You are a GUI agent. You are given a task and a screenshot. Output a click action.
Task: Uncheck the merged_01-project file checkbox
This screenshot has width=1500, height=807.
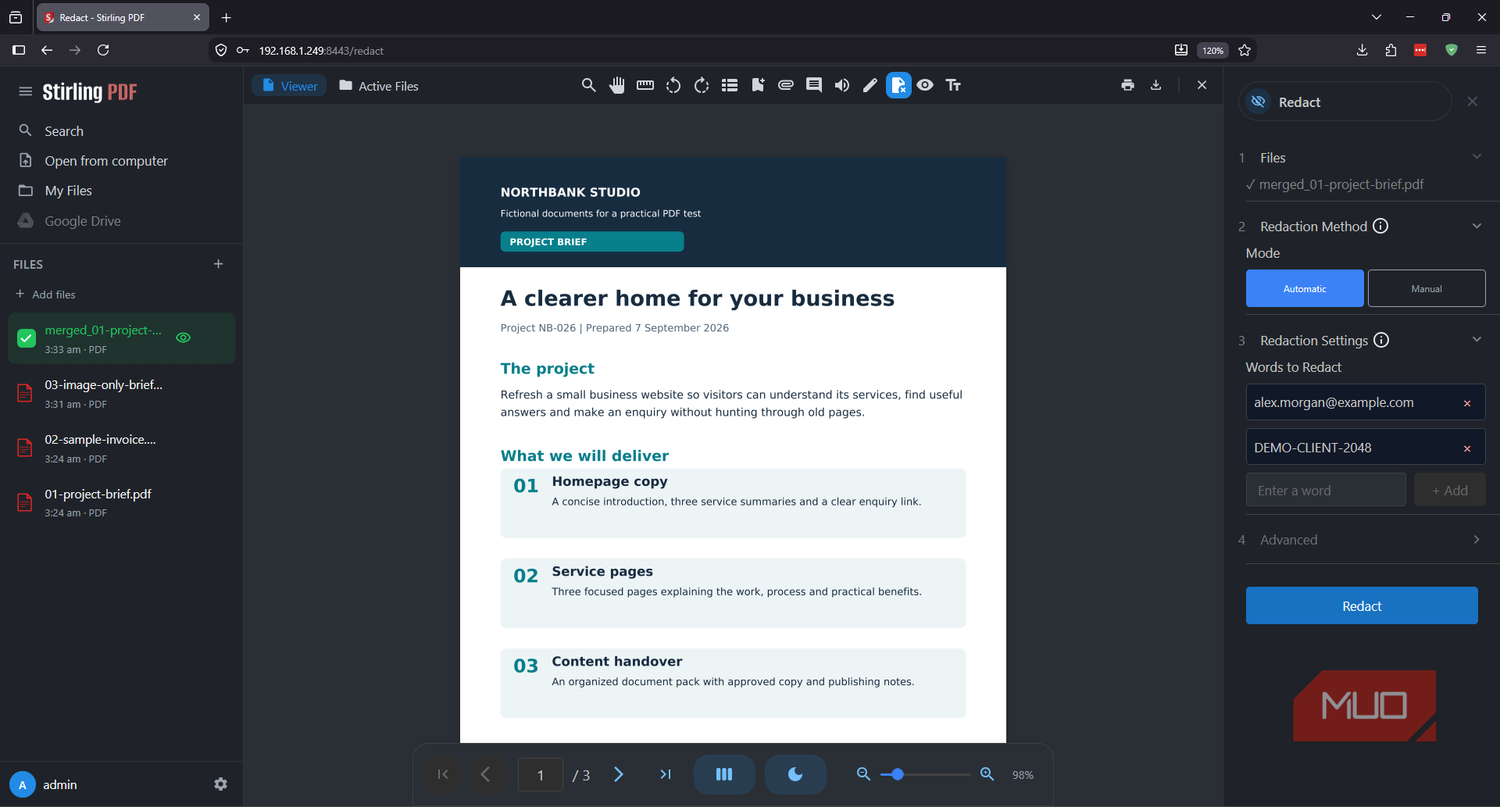[27, 339]
